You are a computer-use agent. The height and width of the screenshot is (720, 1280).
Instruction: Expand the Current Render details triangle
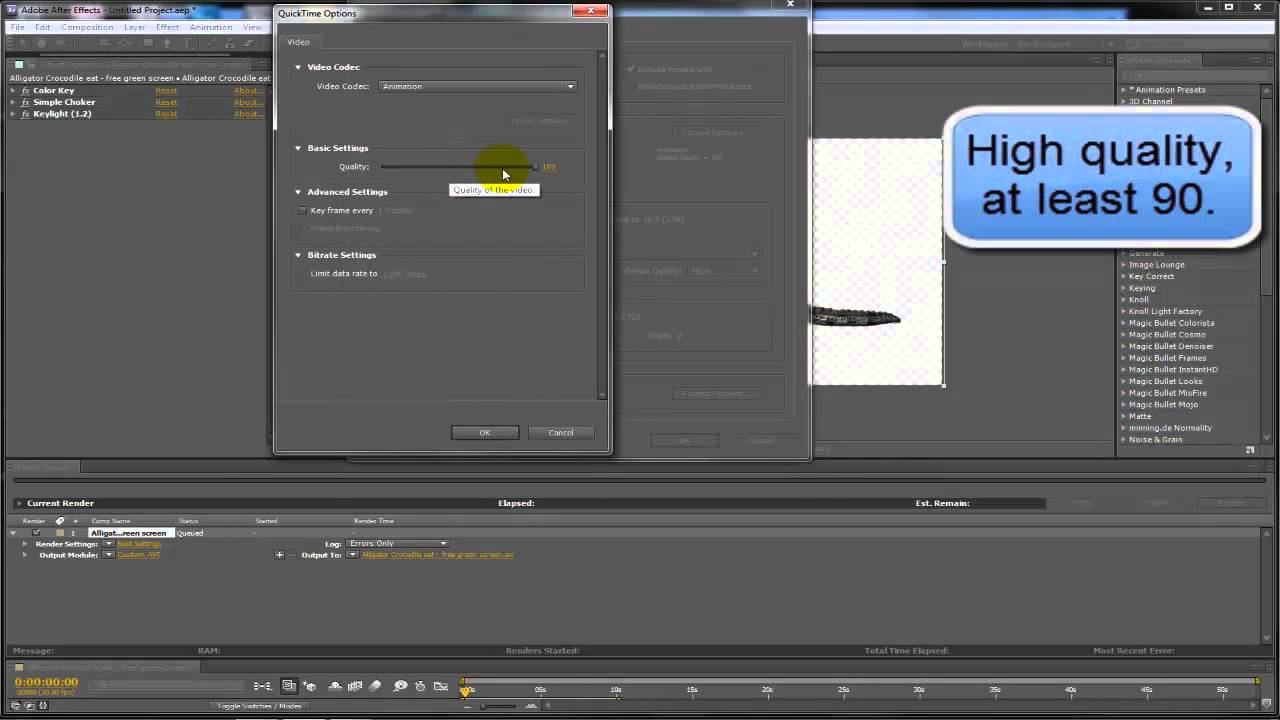click(x=18, y=503)
